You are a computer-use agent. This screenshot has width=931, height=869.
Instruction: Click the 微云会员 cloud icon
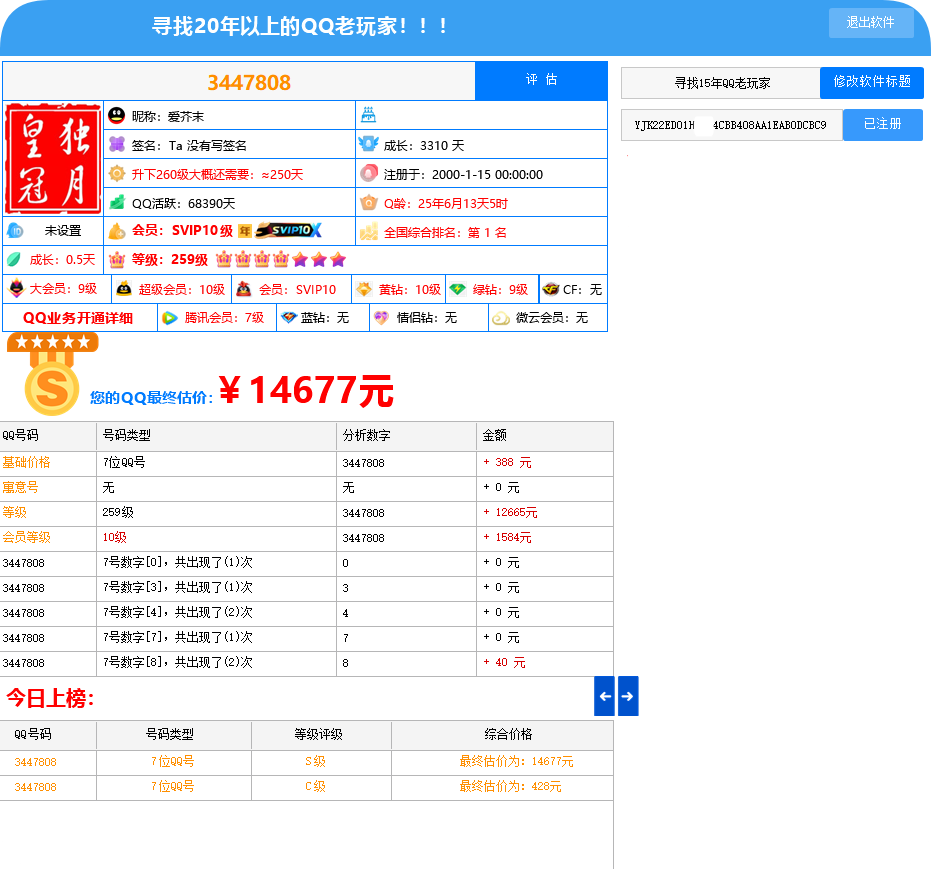501,318
